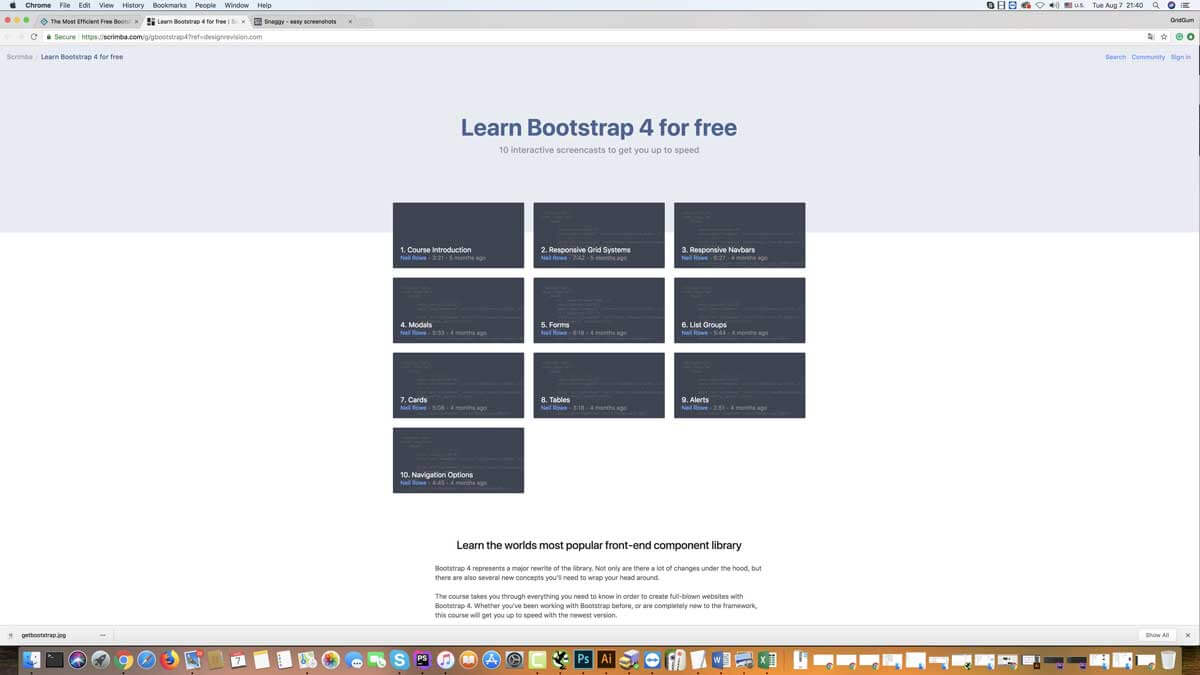This screenshot has height=675, width=1200.
Task: Open the Calendar app in Dock
Action: (238, 660)
